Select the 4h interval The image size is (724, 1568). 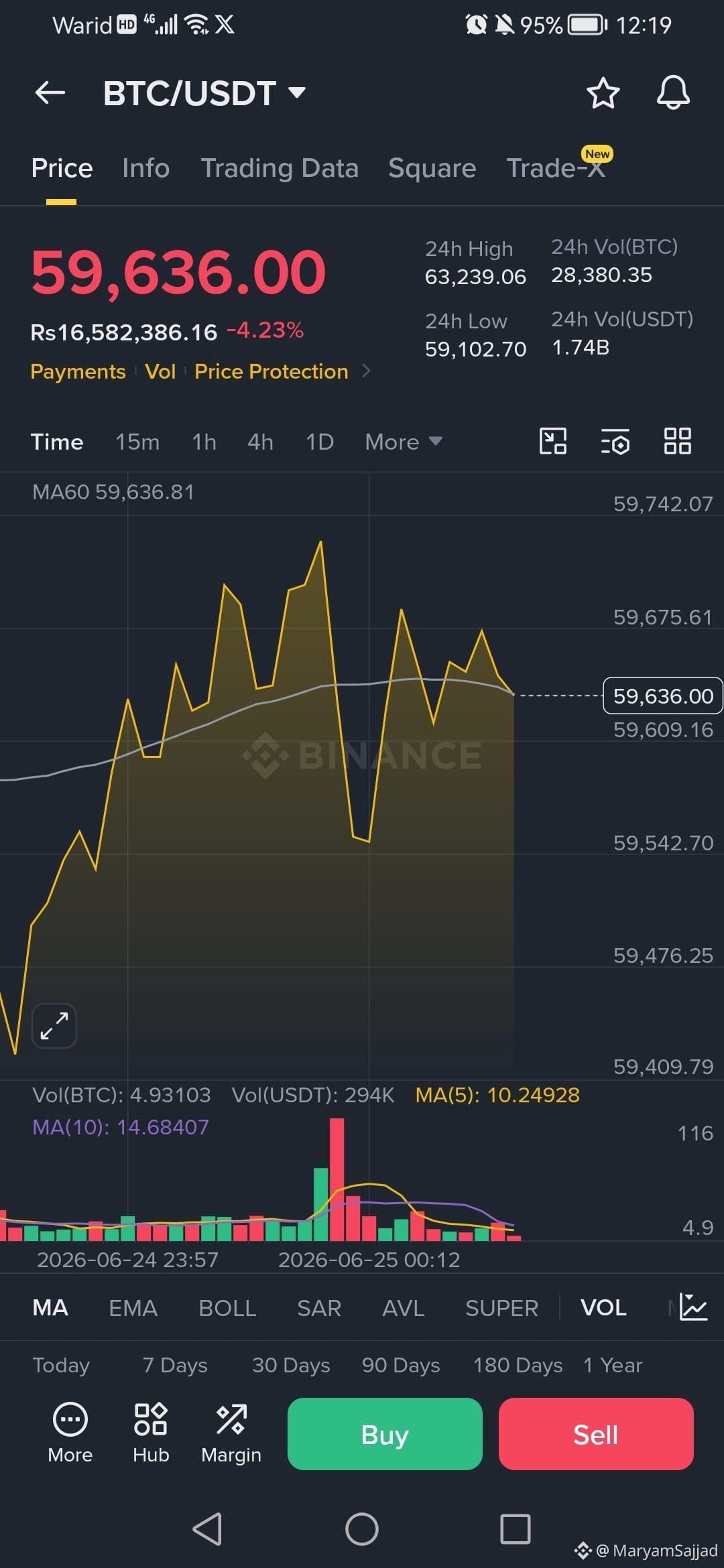pos(260,442)
